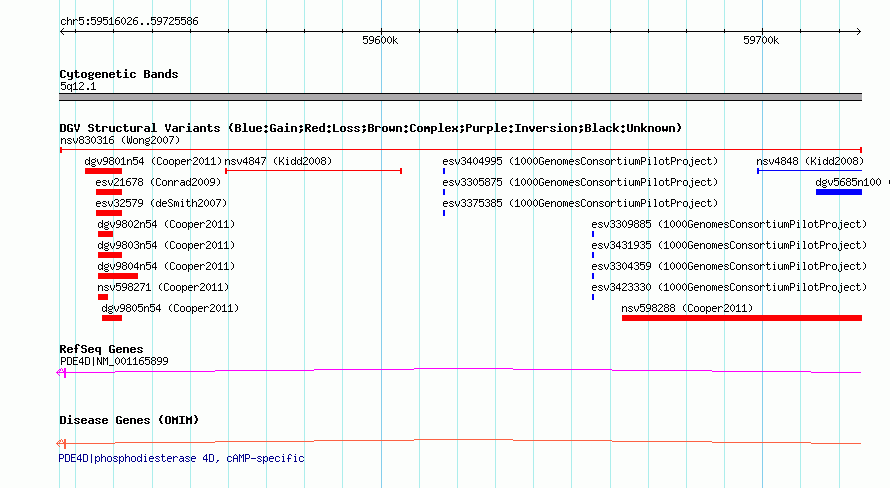Click the 5q12.1 band label

[x=78, y=86]
